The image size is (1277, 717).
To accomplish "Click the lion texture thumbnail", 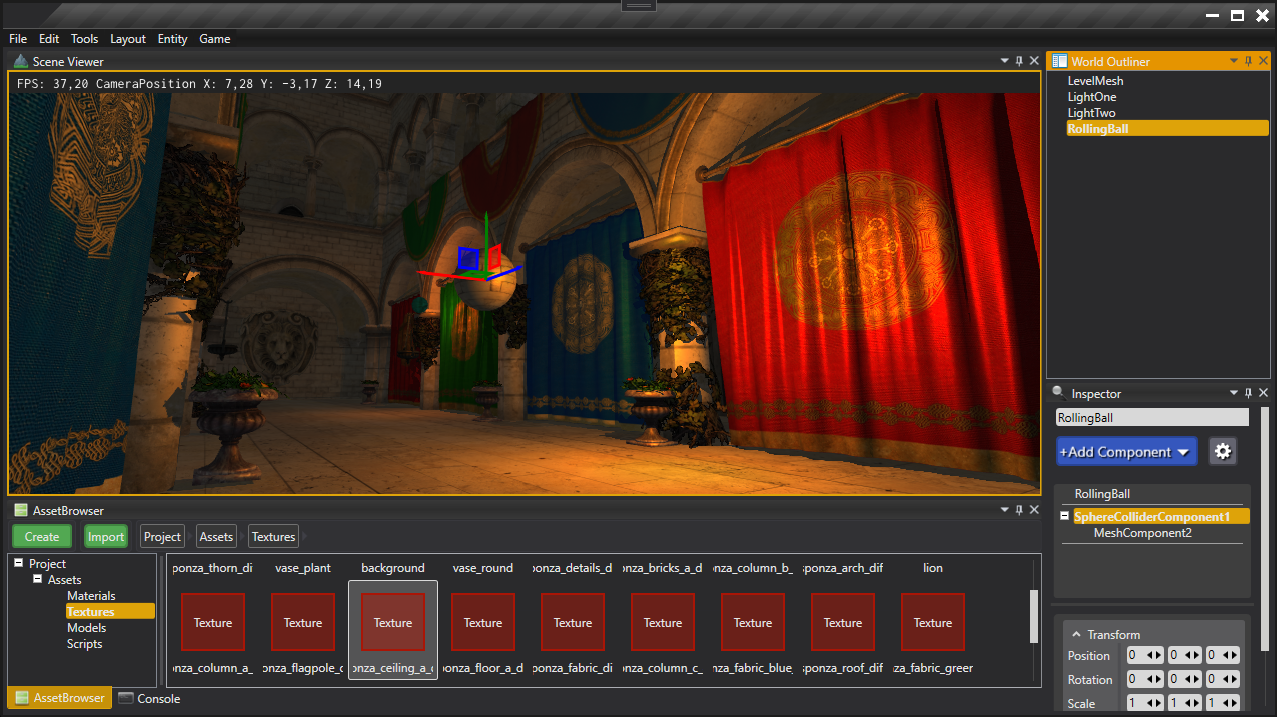I will [932, 622].
